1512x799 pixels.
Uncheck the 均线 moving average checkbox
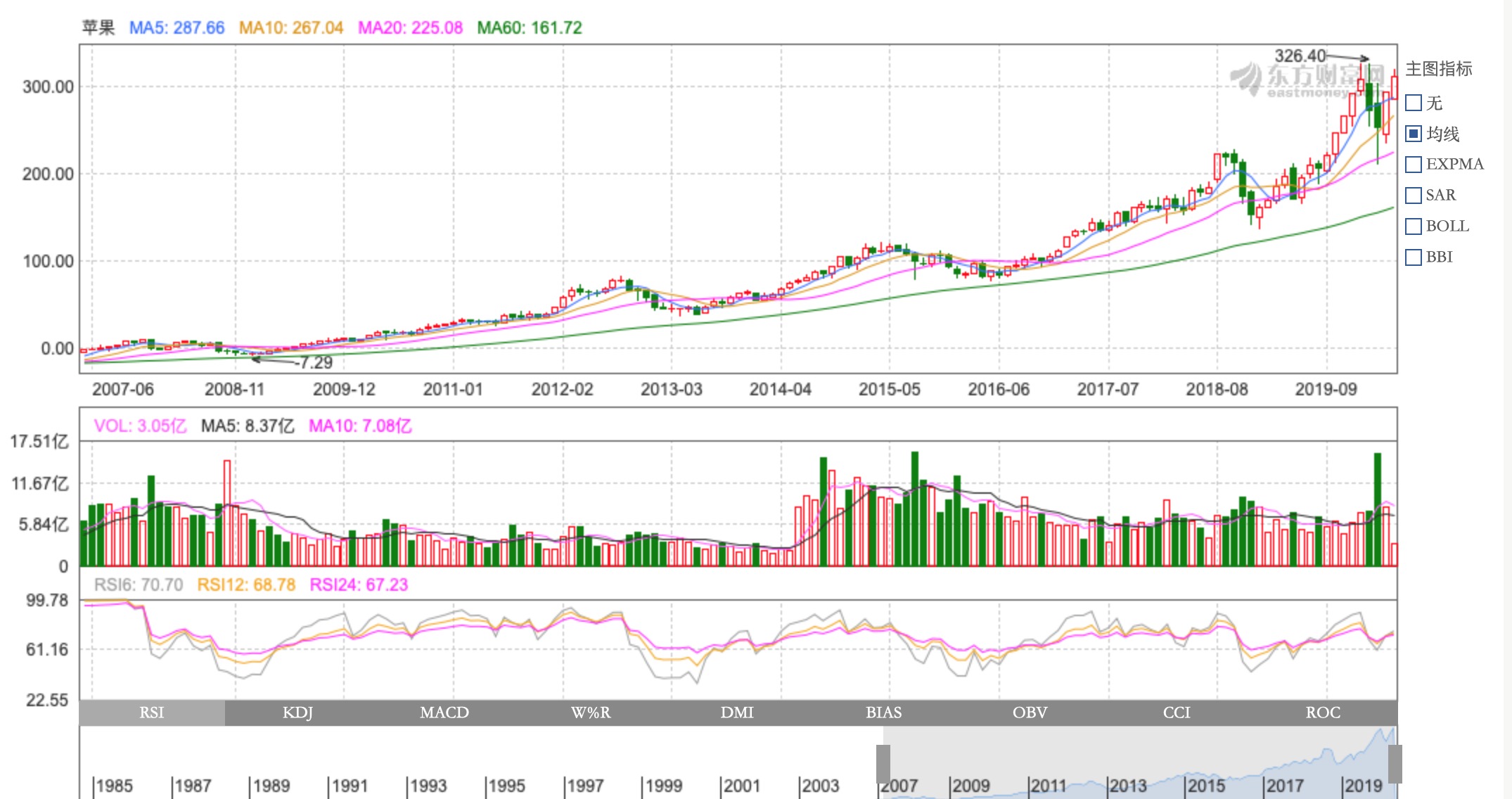tap(1413, 134)
